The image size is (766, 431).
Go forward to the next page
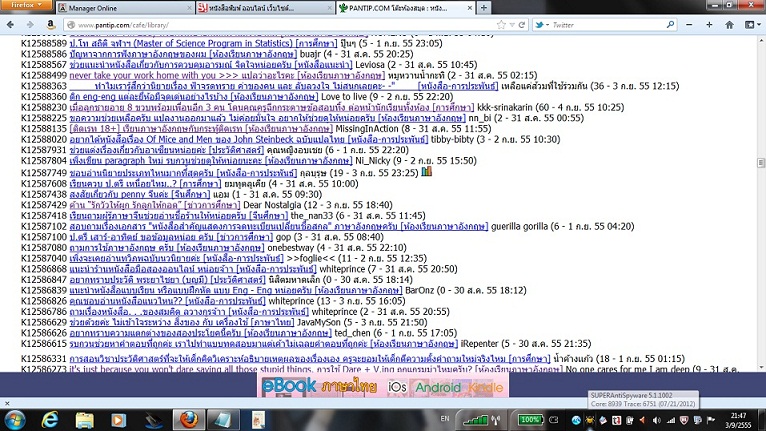(x=30, y=24)
